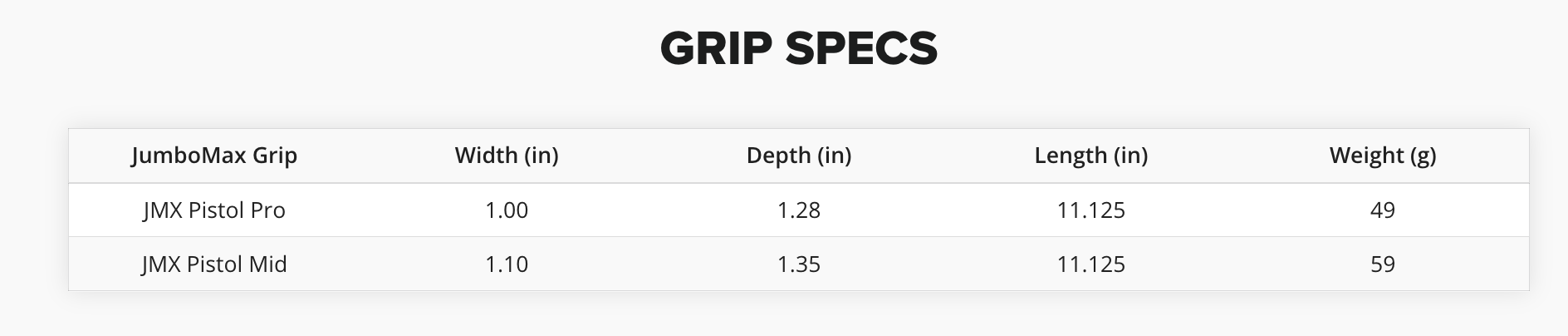Click Pistol Pro's 11.125 length value
The width and height of the screenshot is (1568, 336).
click(1091, 210)
